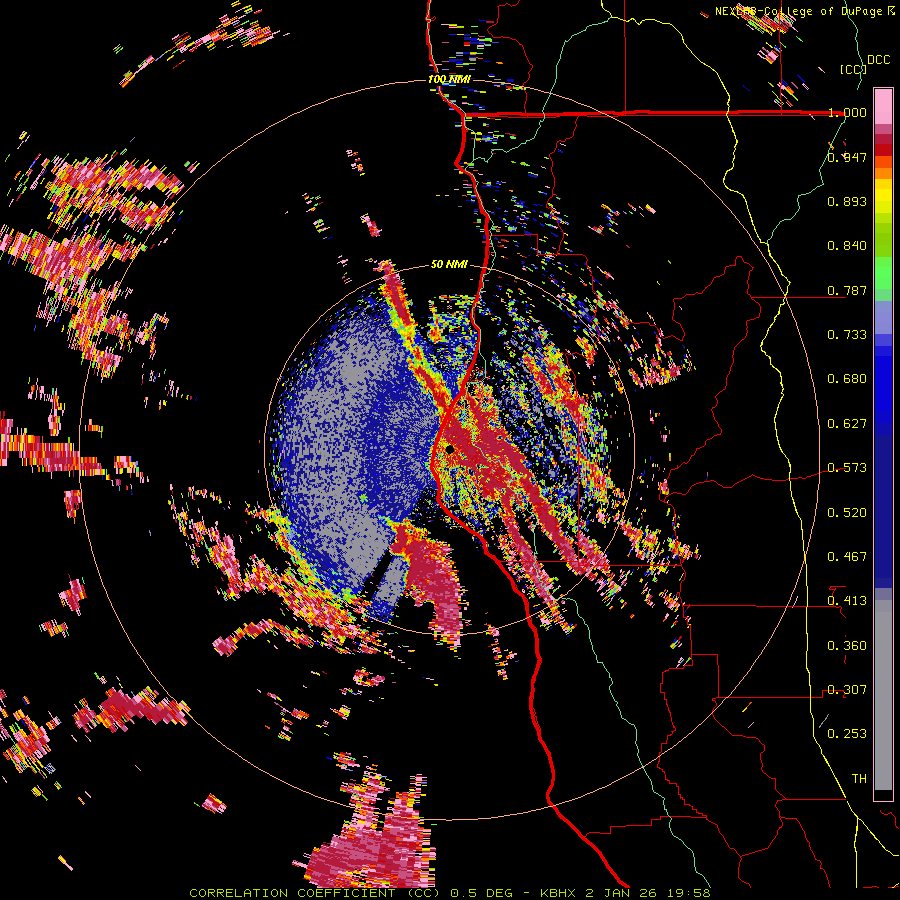This screenshot has width=900, height=900.
Task: Click the TH threshold label on the scale
Action: (x=859, y=778)
